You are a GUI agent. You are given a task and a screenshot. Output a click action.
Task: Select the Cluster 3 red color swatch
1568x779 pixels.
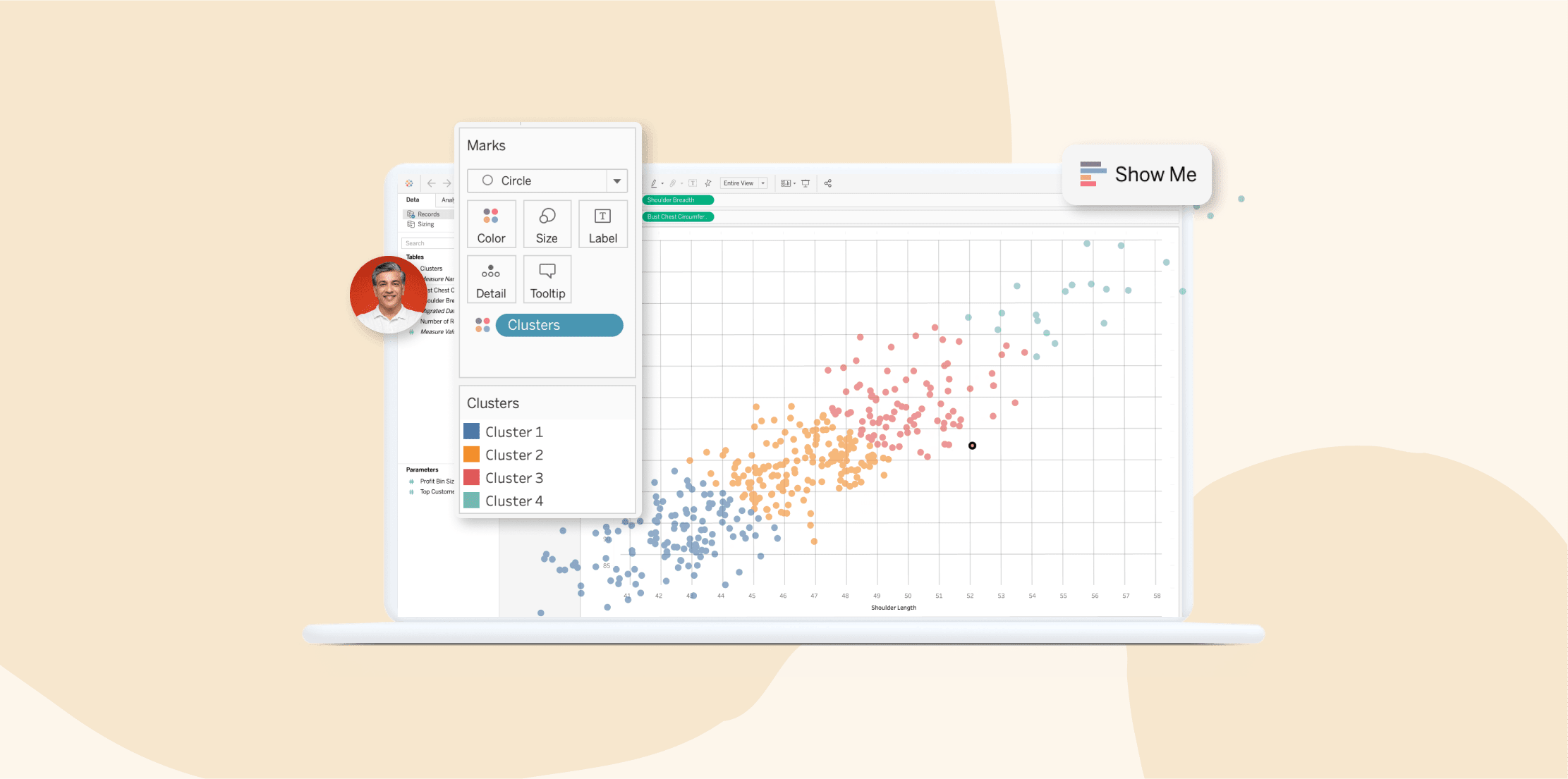(x=471, y=478)
